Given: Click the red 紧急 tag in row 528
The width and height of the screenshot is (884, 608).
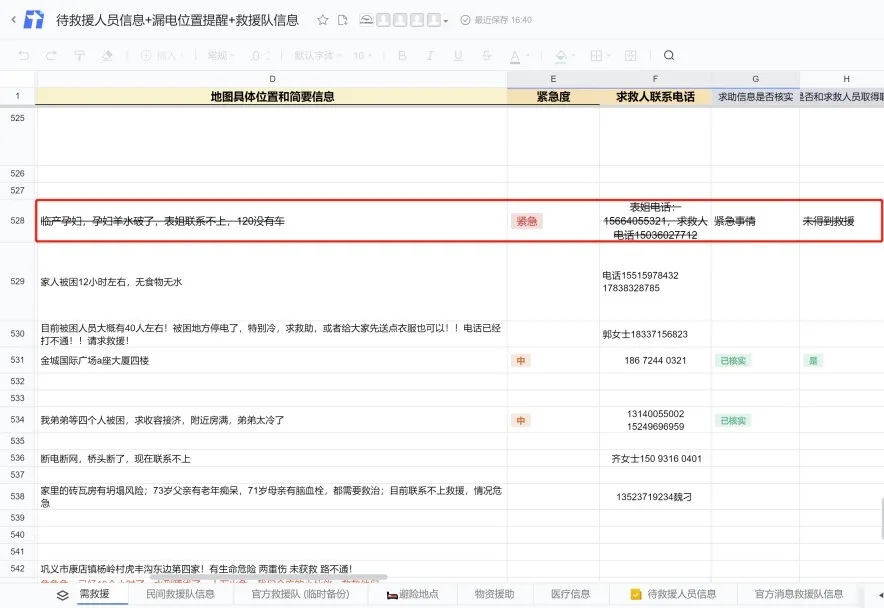Looking at the screenshot, I should coord(527,221).
